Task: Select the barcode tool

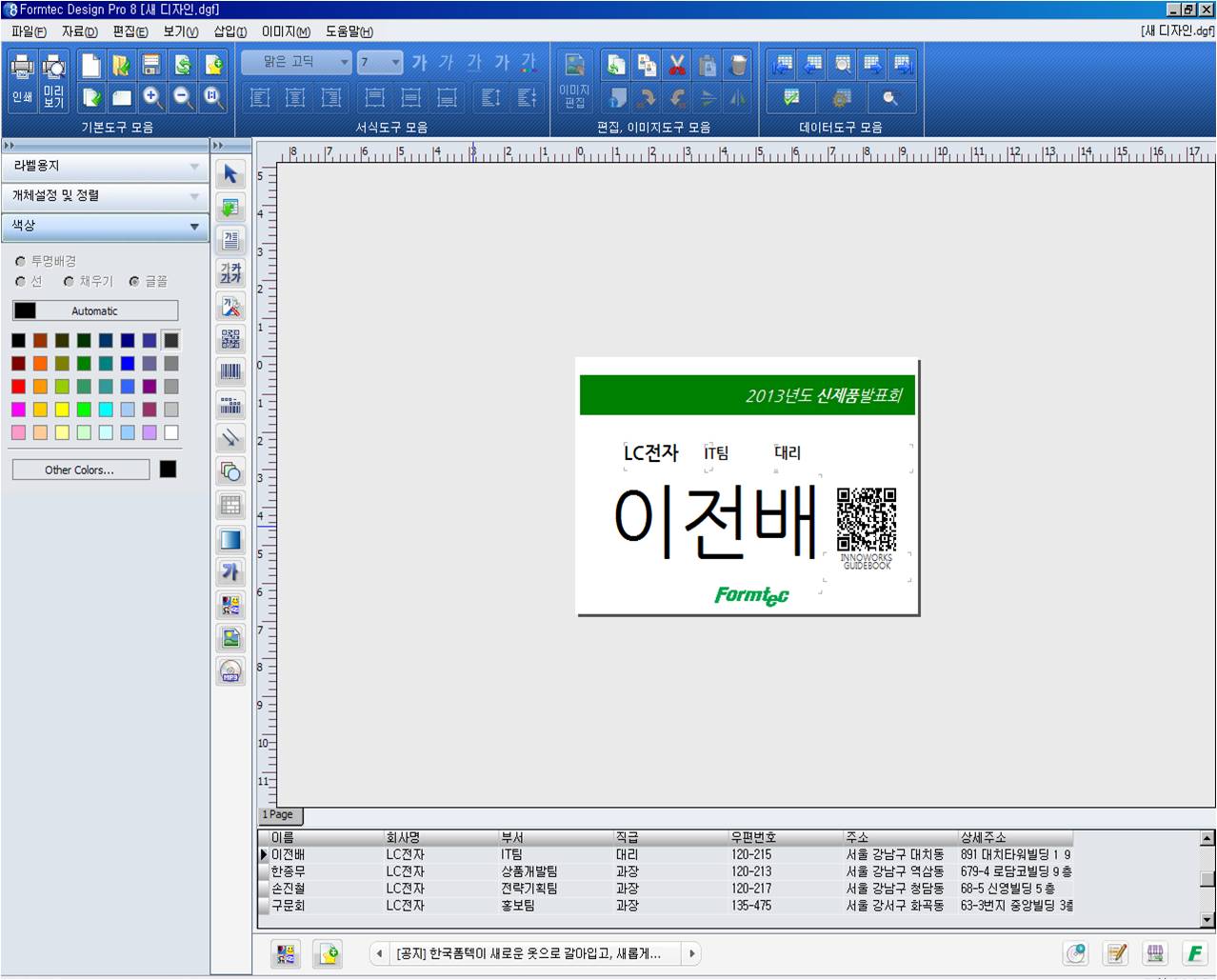Action: (230, 372)
